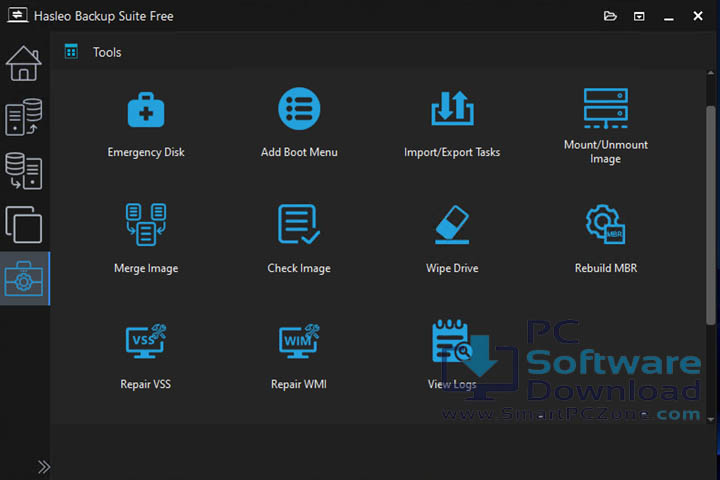Click the Add Boot Menu label
The image size is (720, 480).
tap(299, 152)
